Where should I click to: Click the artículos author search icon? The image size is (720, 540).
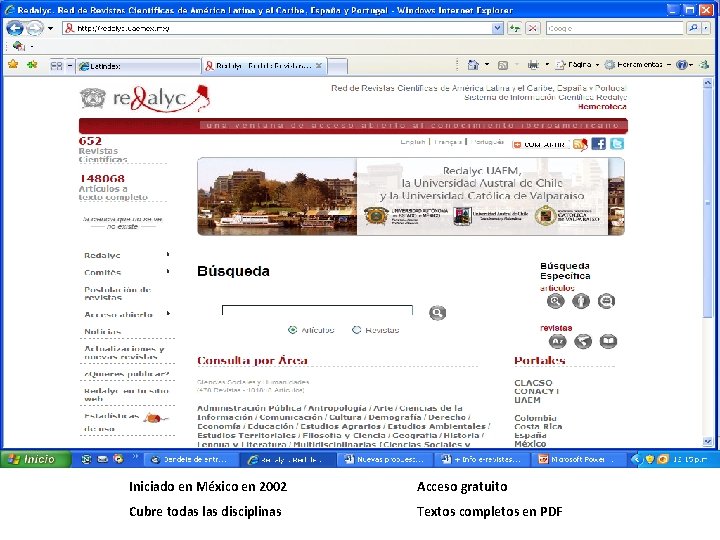[x=581, y=301]
